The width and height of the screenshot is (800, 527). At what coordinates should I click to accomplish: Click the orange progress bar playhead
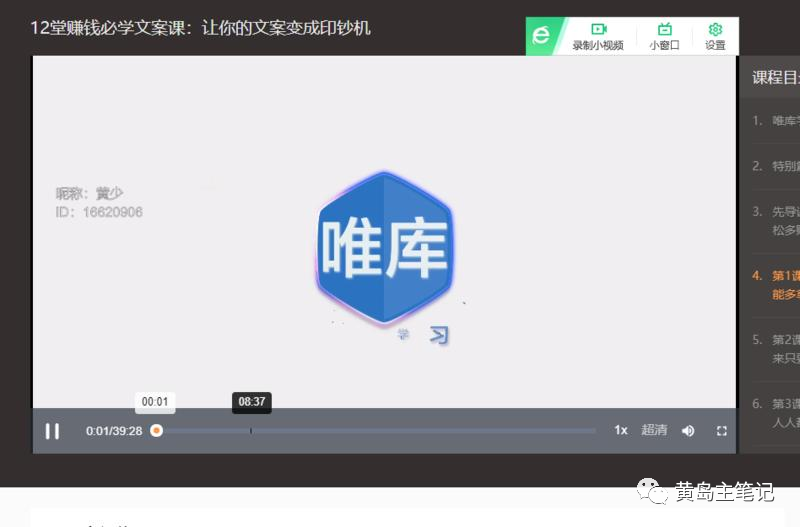(156, 431)
